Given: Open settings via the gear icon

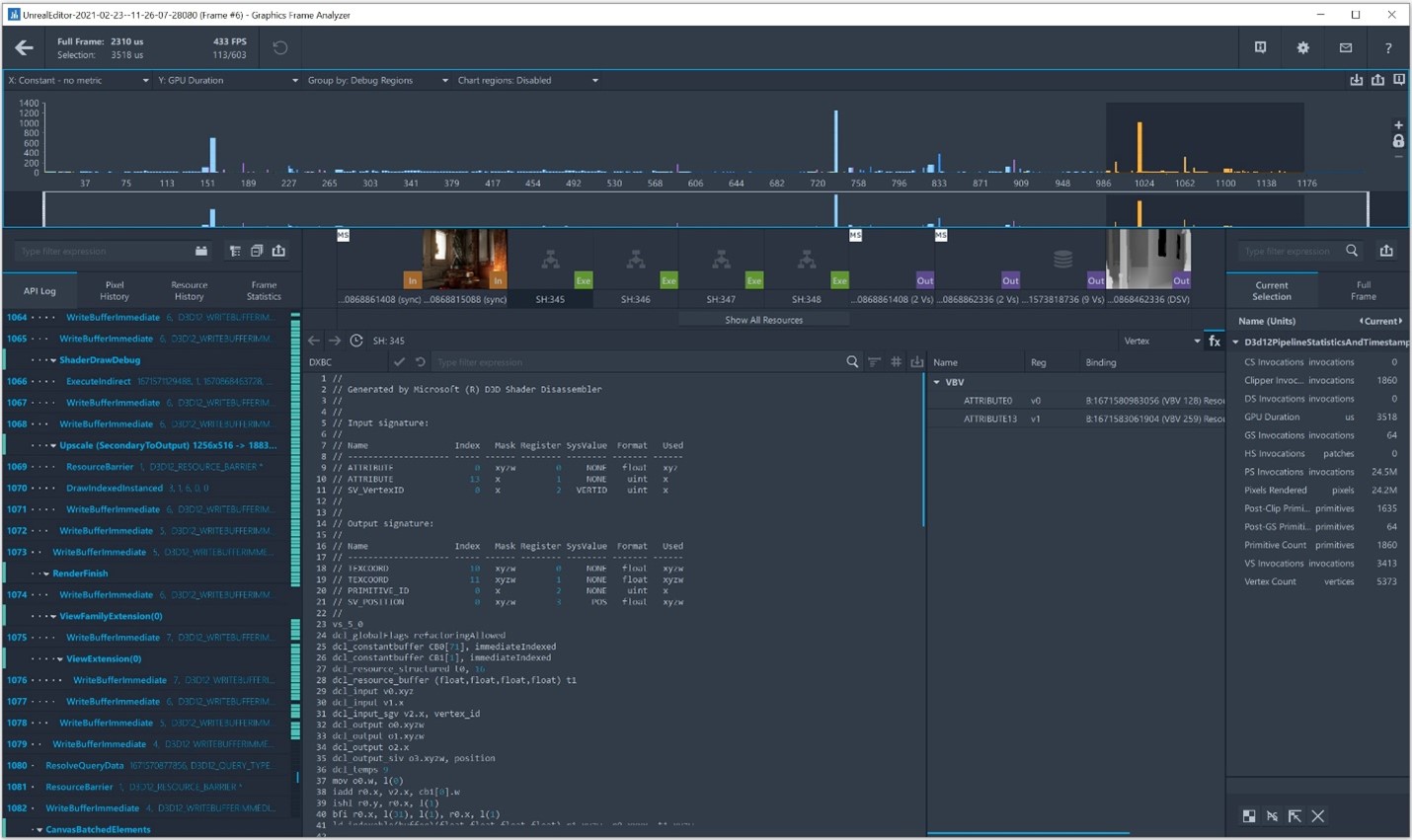Looking at the screenshot, I should (1302, 47).
